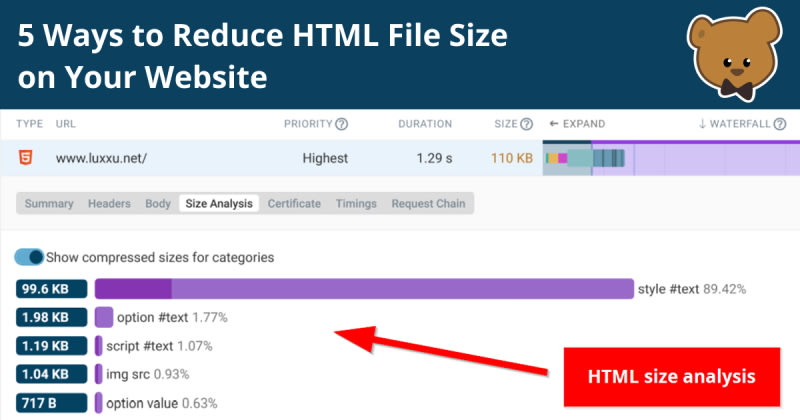
Task: Click the Size column help icon
Action: [526, 124]
